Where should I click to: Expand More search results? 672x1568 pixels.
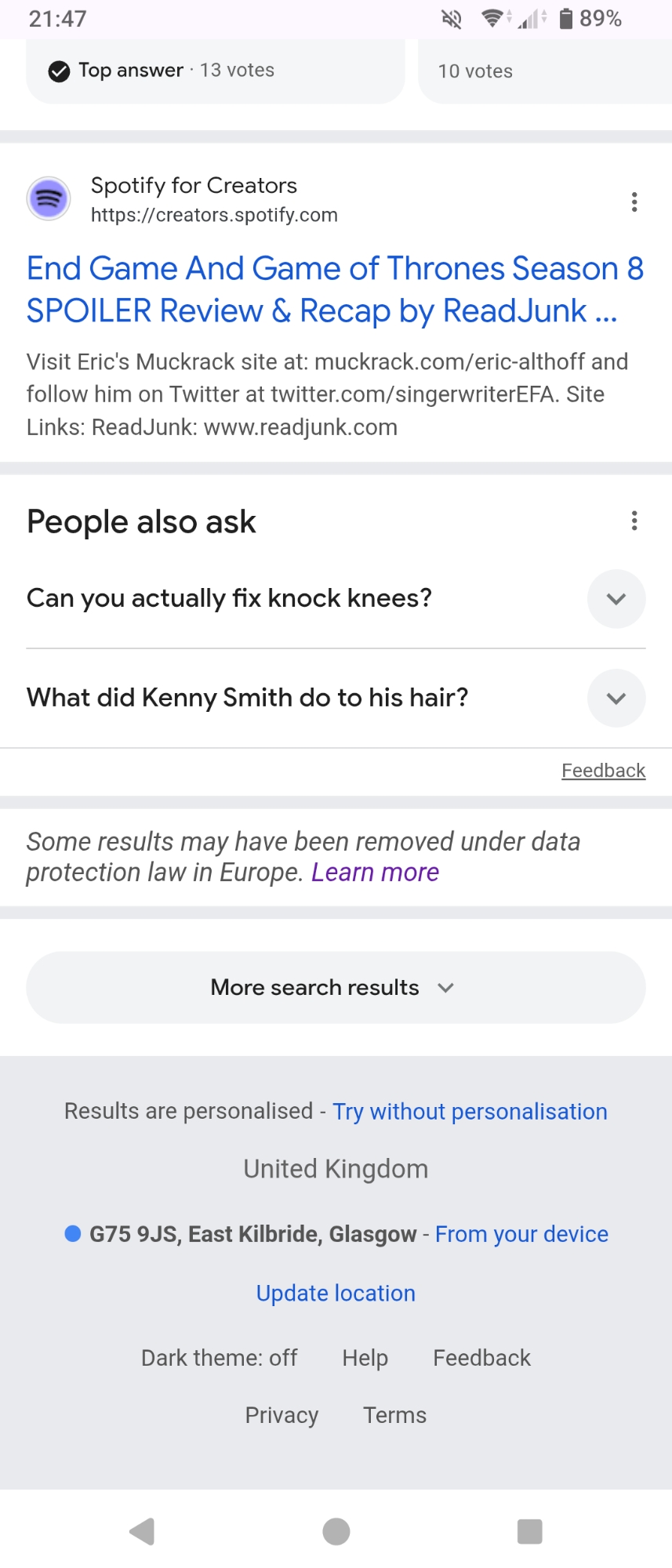click(x=336, y=987)
